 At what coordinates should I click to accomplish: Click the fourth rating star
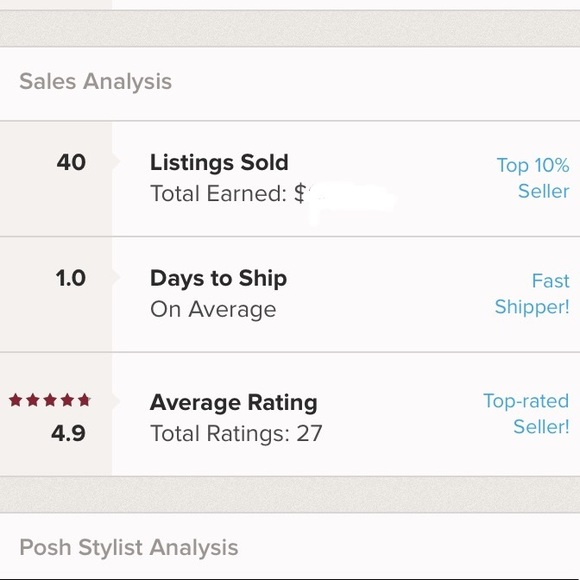[68, 400]
